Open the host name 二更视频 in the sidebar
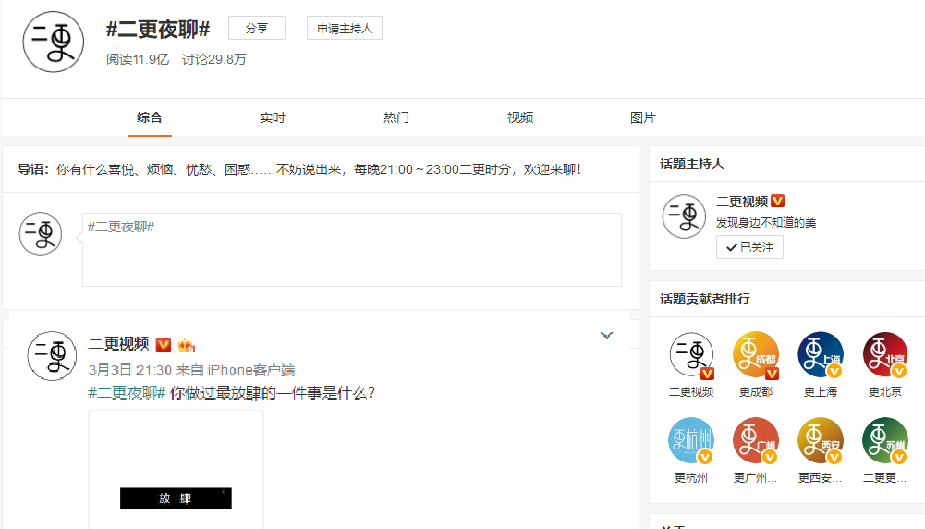This screenshot has height=529, width=925. (x=742, y=202)
